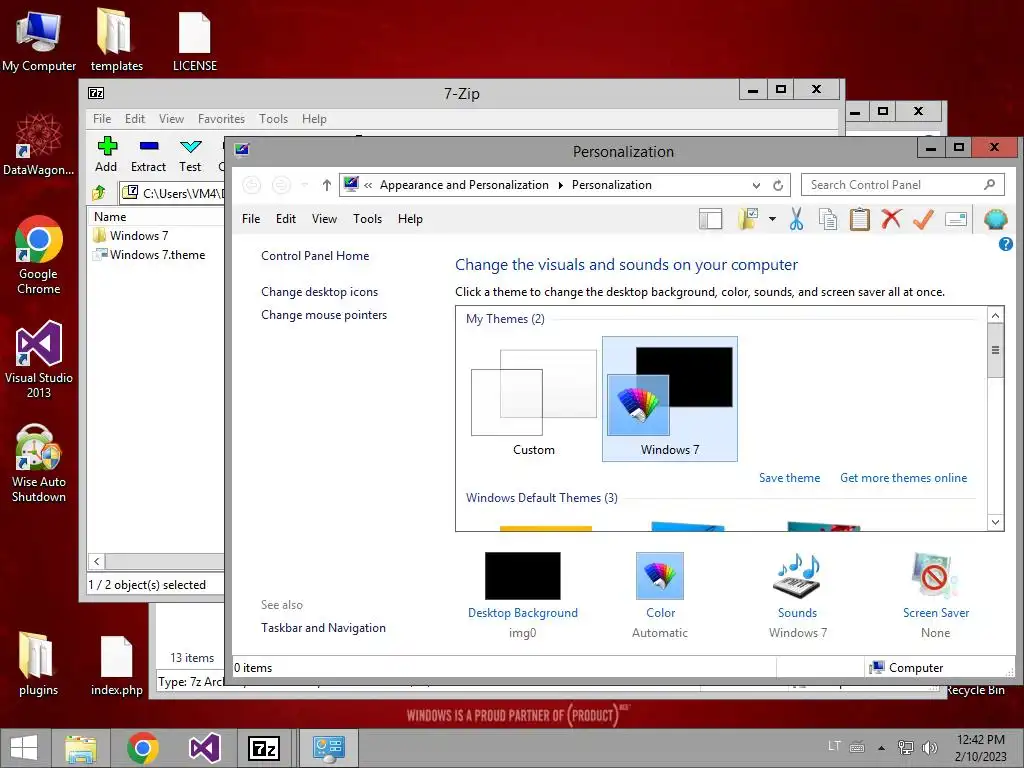Select the Windows 7 theme thumbnail

coord(669,400)
